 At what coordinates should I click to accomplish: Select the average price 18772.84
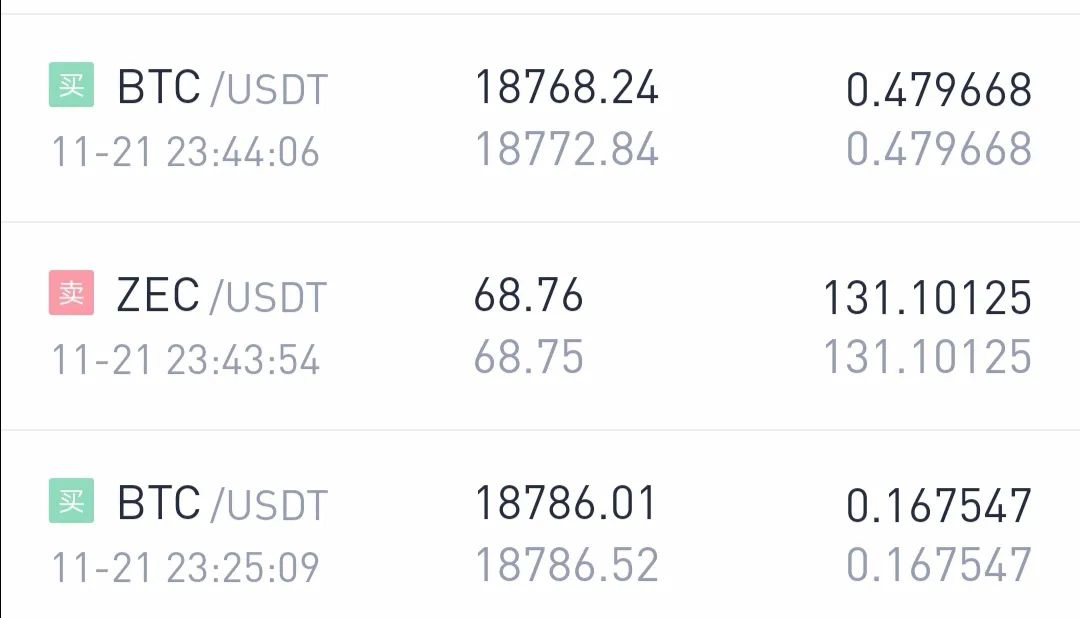point(567,149)
